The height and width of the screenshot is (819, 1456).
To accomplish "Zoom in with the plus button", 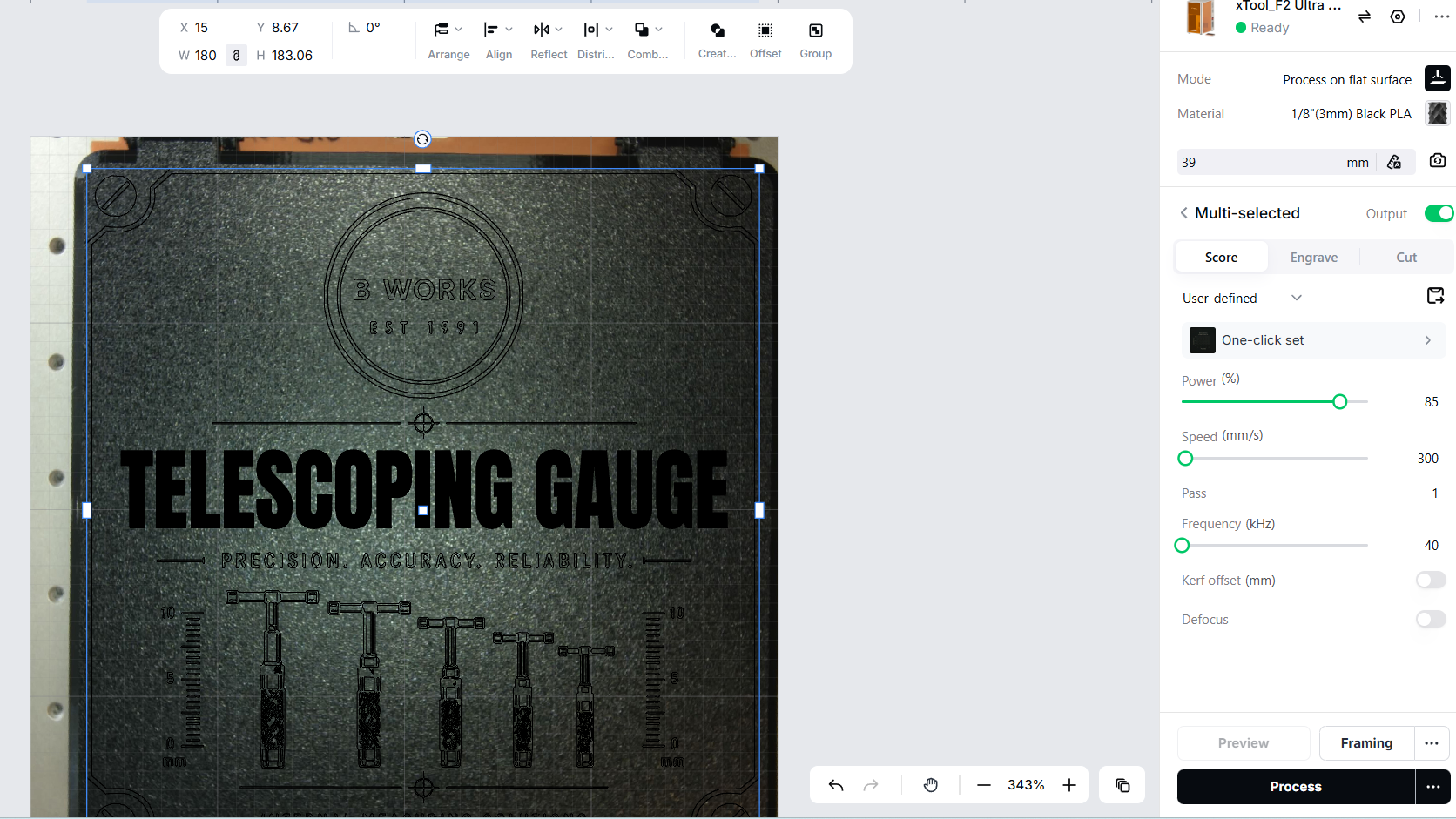I will [1069, 785].
